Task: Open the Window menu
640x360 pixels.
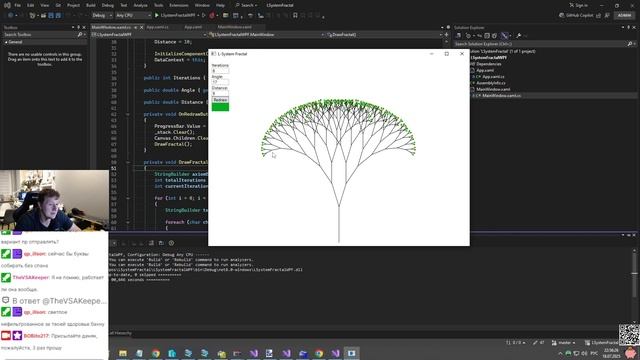Action: (202, 5)
